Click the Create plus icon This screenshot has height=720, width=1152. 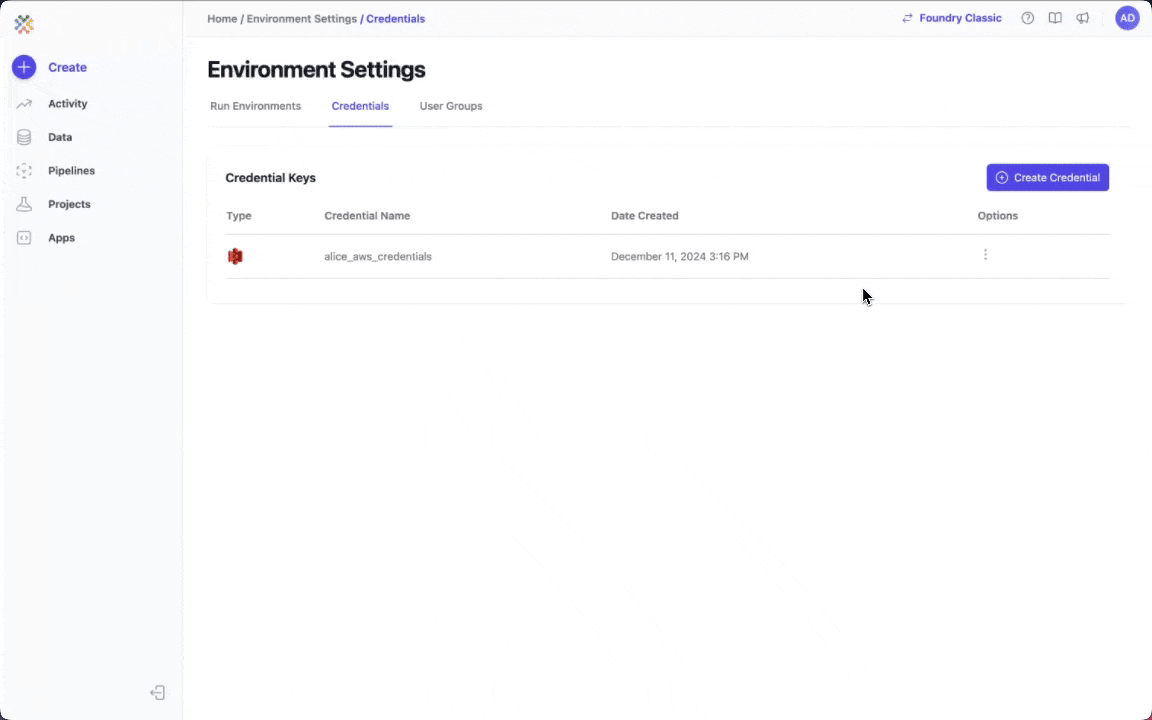pyautogui.click(x=24, y=67)
